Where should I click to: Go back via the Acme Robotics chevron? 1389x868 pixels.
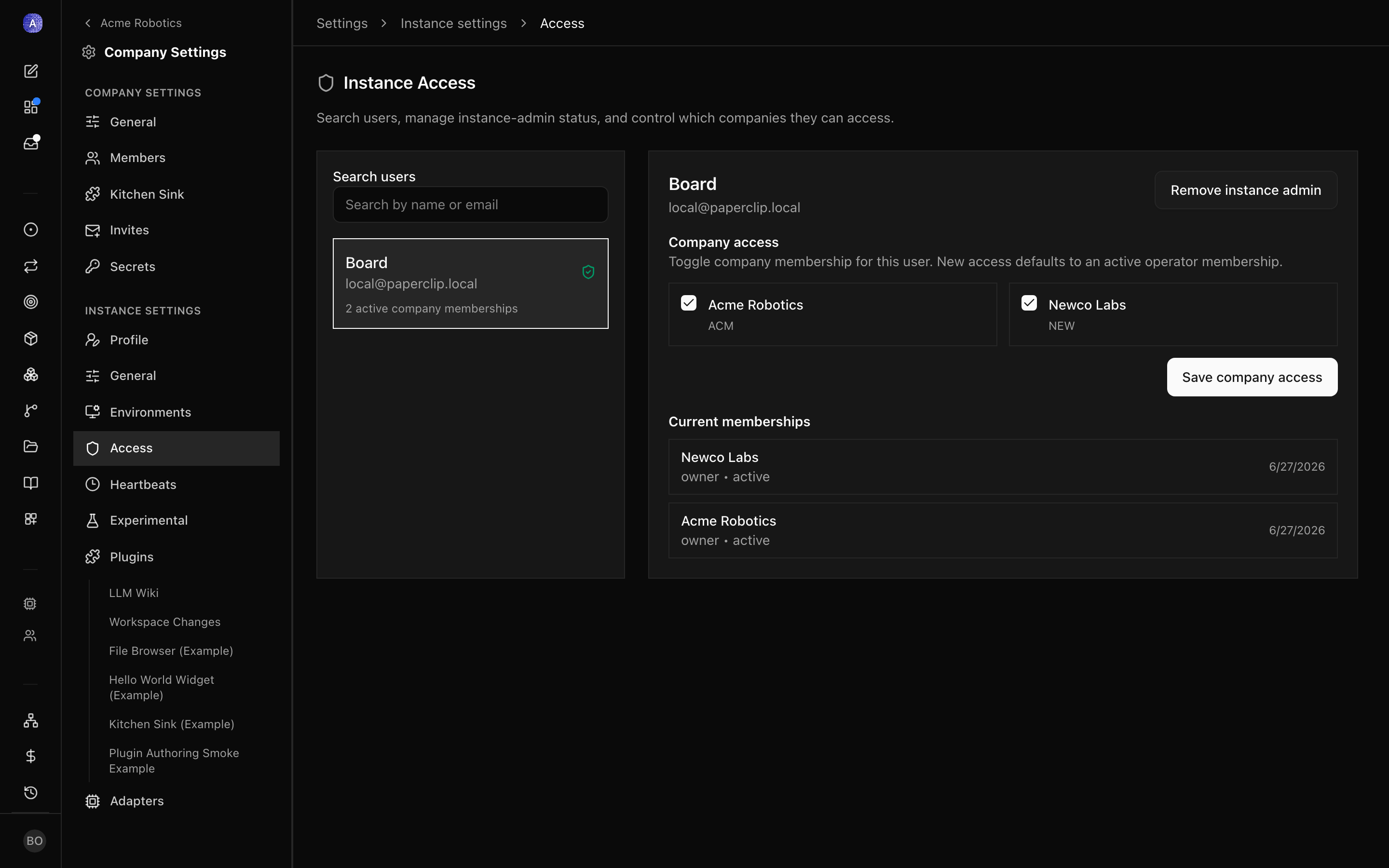tap(88, 23)
